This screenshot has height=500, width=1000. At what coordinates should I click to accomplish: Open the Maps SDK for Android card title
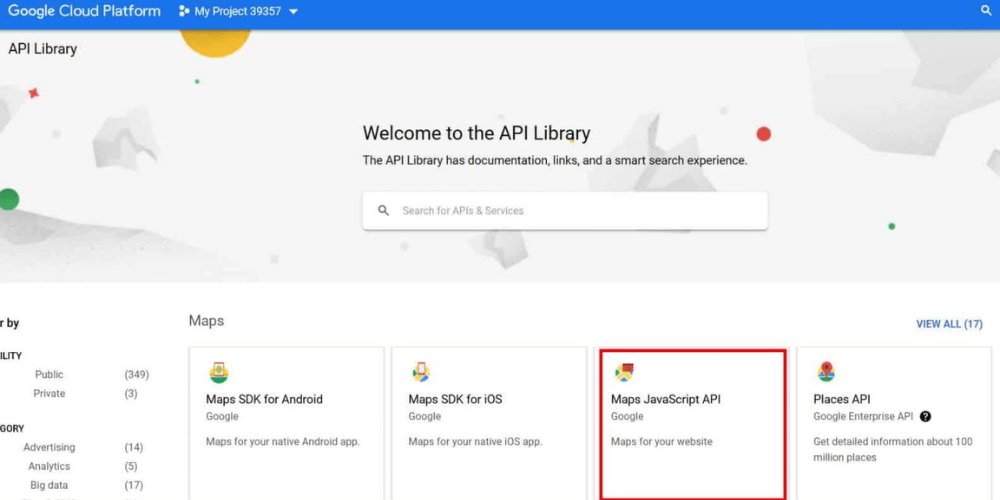(264, 399)
